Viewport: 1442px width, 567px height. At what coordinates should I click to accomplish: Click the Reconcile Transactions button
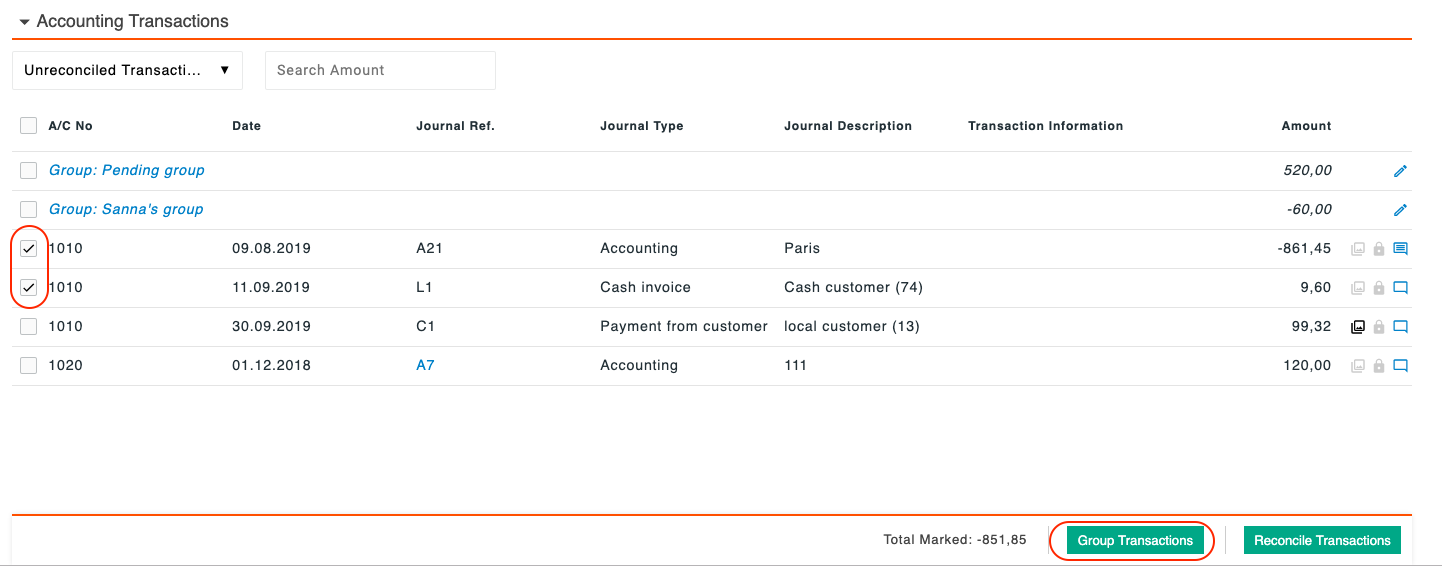pyautogui.click(x=1322, y=540)
